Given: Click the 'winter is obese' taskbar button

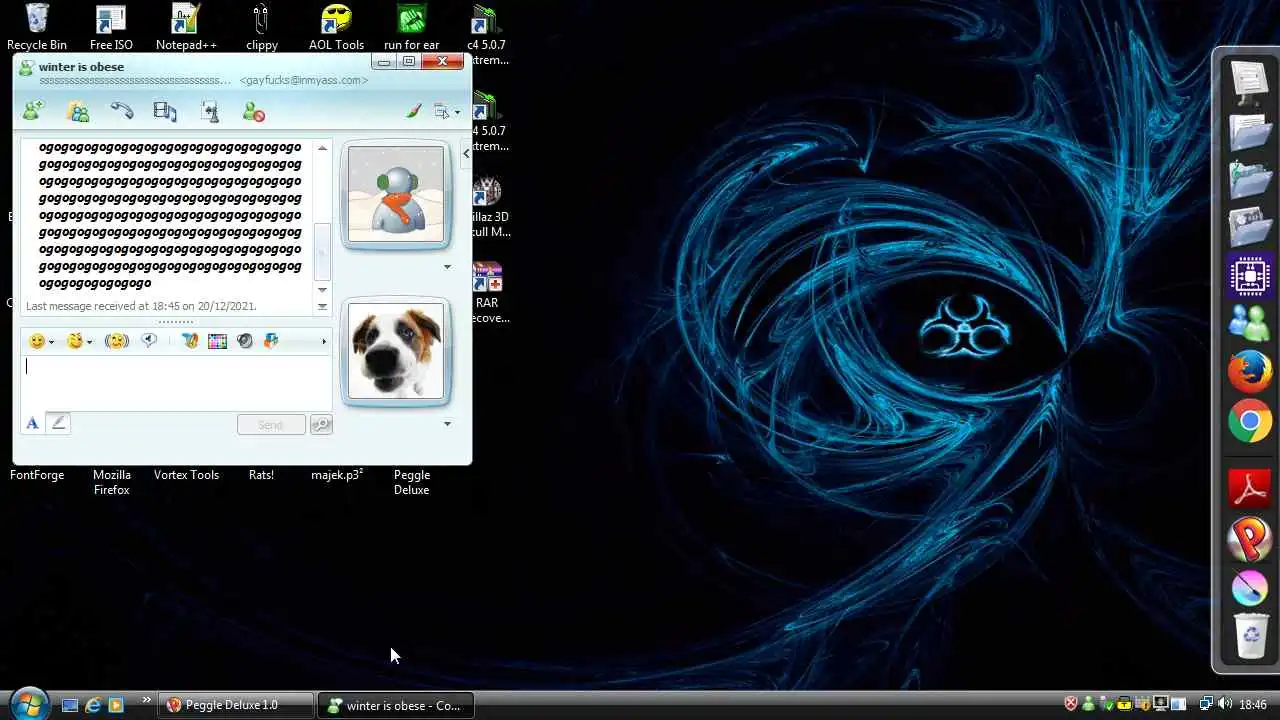Looking at the screenshot, I should 396,705.
